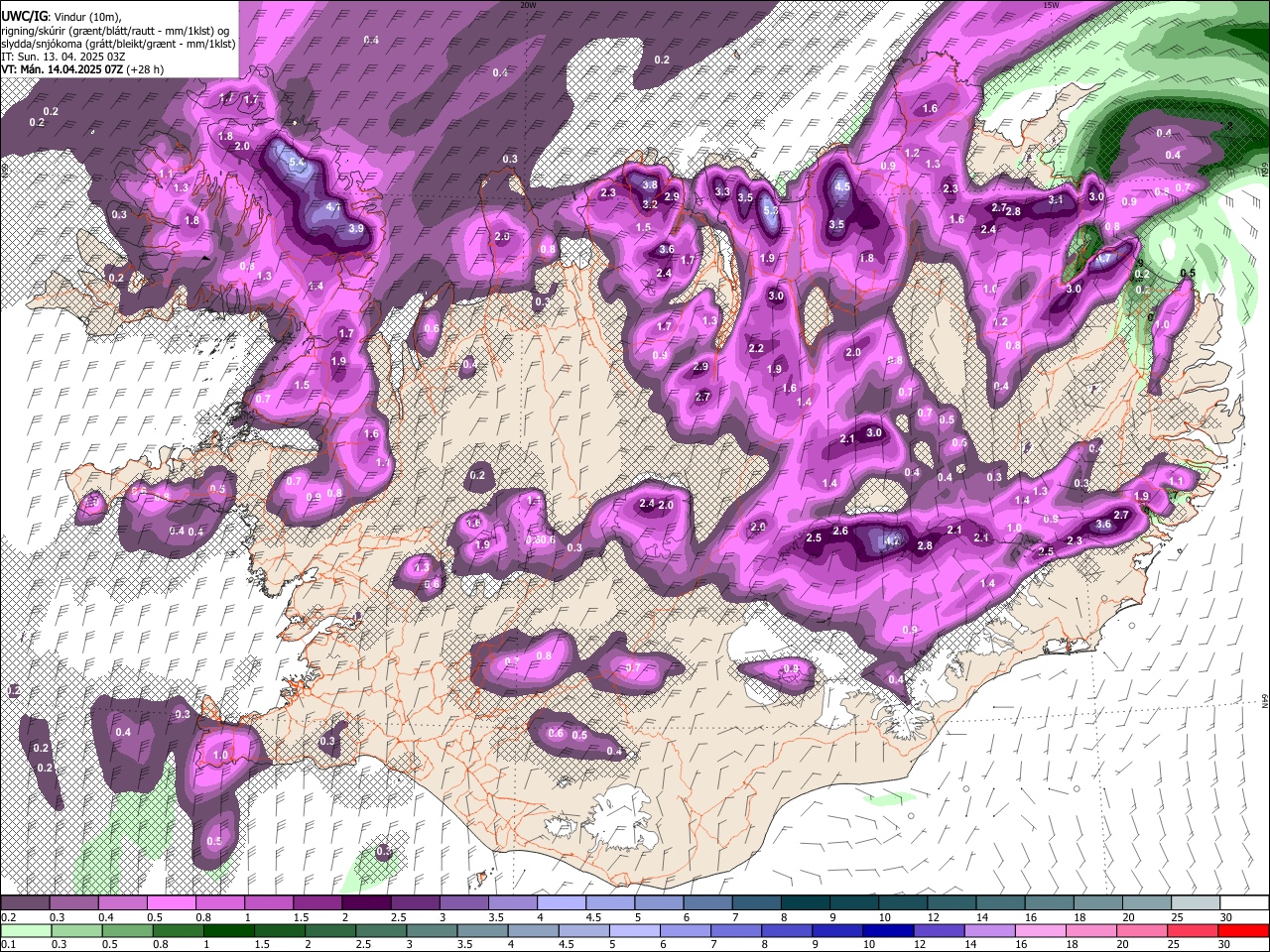Pick lower legend swatch between 0.1 and 0.3
Image resolution: width=1270 pixels, height=952 pixels.
click(x=26, y=930)
